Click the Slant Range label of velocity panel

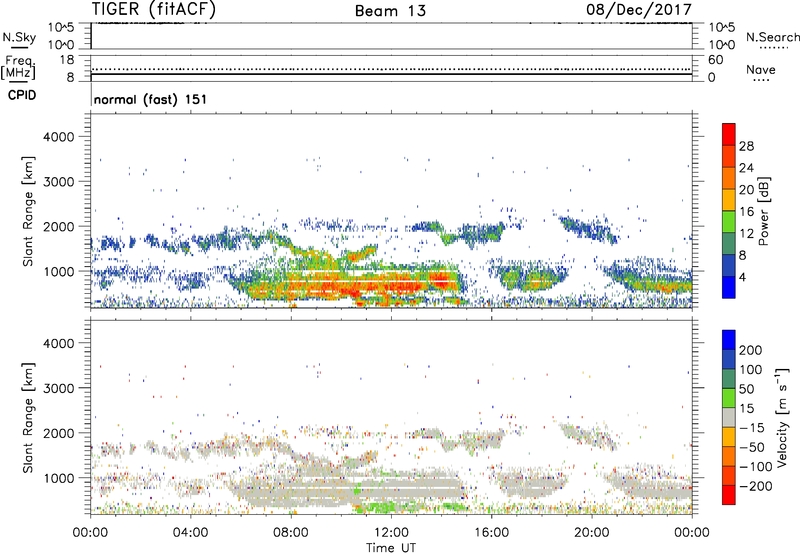coord(29,417)
